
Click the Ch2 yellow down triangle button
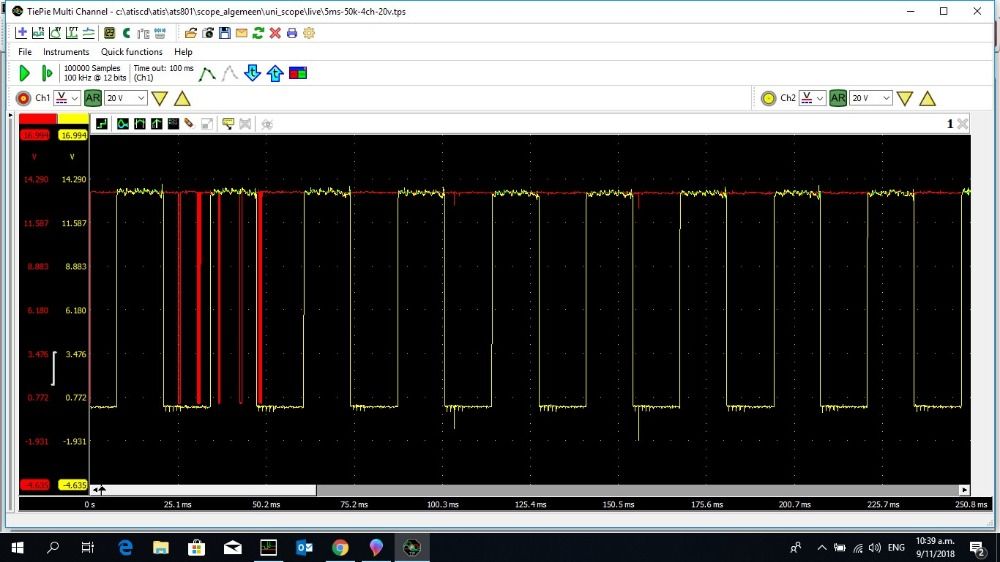(905, 98)
